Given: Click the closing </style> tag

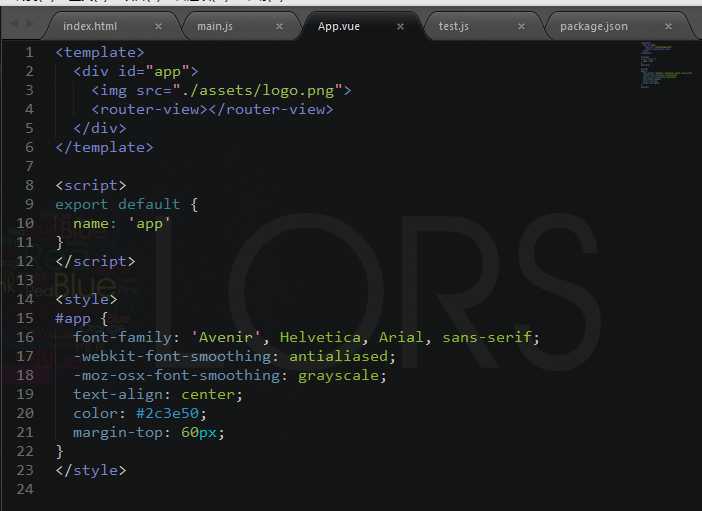Looking at the screenshot, I should click(91, 470).
